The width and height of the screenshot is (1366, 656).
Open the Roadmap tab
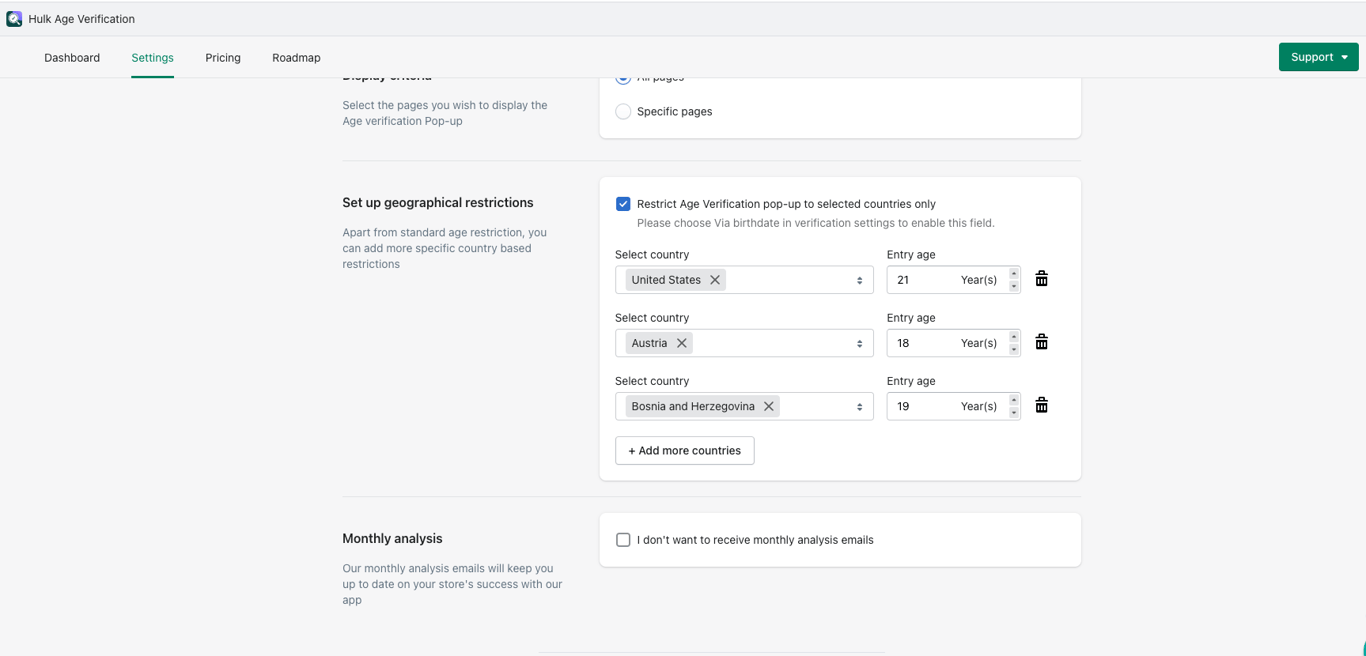pyautogui.click(x=296, y=58)
